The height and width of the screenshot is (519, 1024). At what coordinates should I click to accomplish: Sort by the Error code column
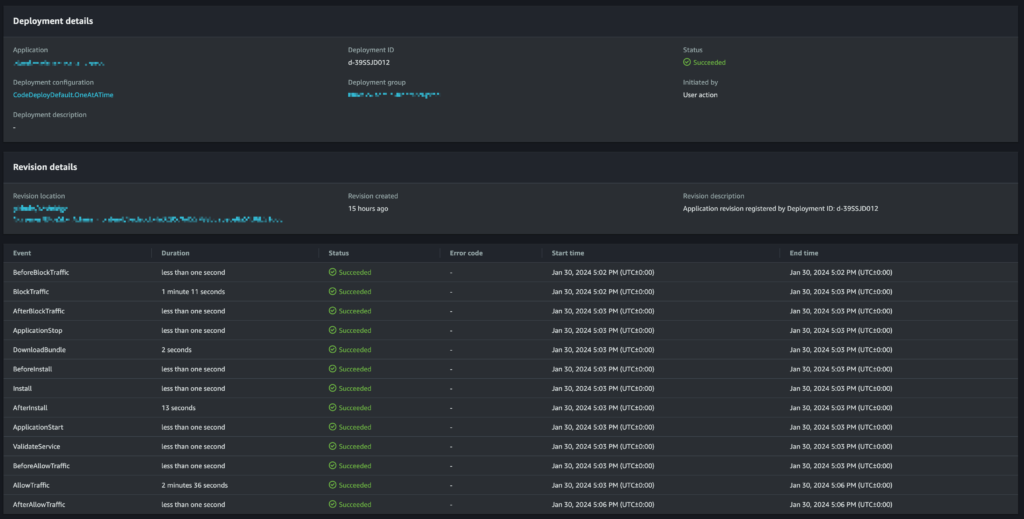pyautogui.click(x=466, y=253)
